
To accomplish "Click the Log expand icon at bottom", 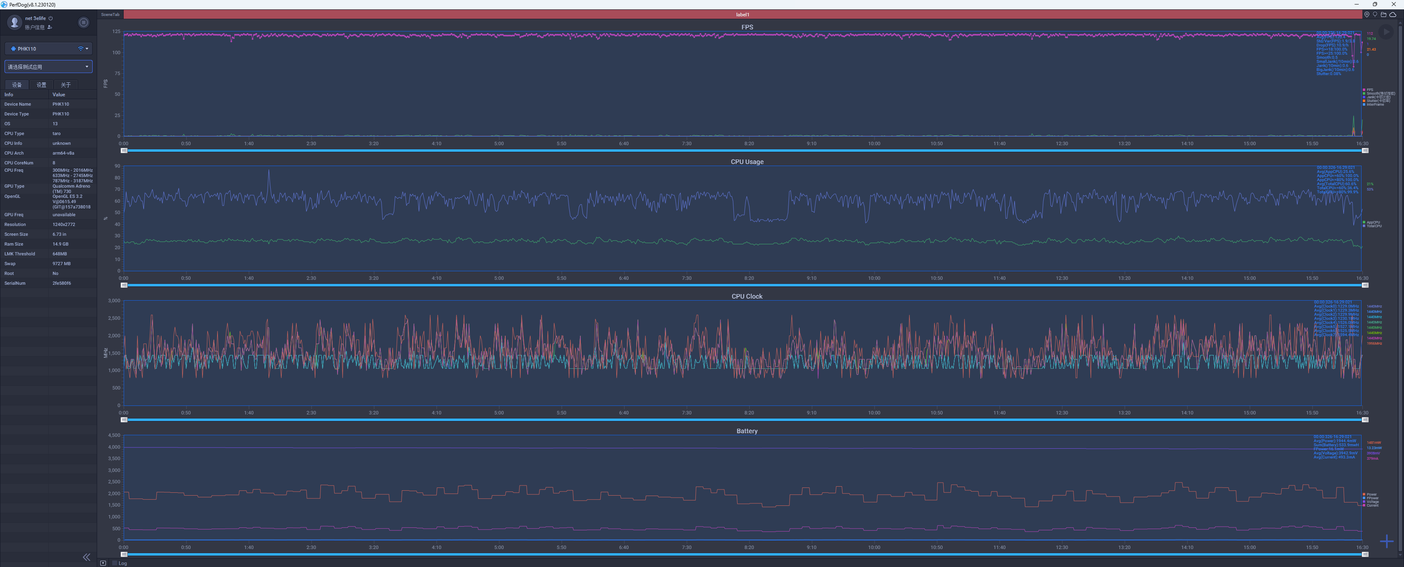I will click(x=103, y=563).
